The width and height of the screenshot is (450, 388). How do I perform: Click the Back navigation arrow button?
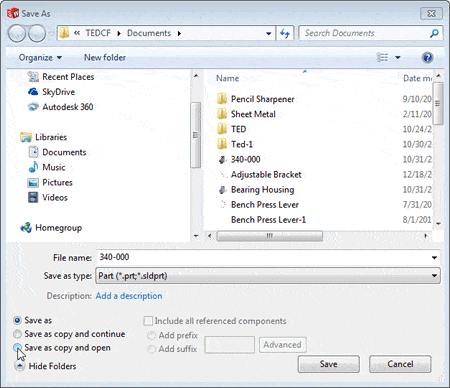[x=16, y=33]
